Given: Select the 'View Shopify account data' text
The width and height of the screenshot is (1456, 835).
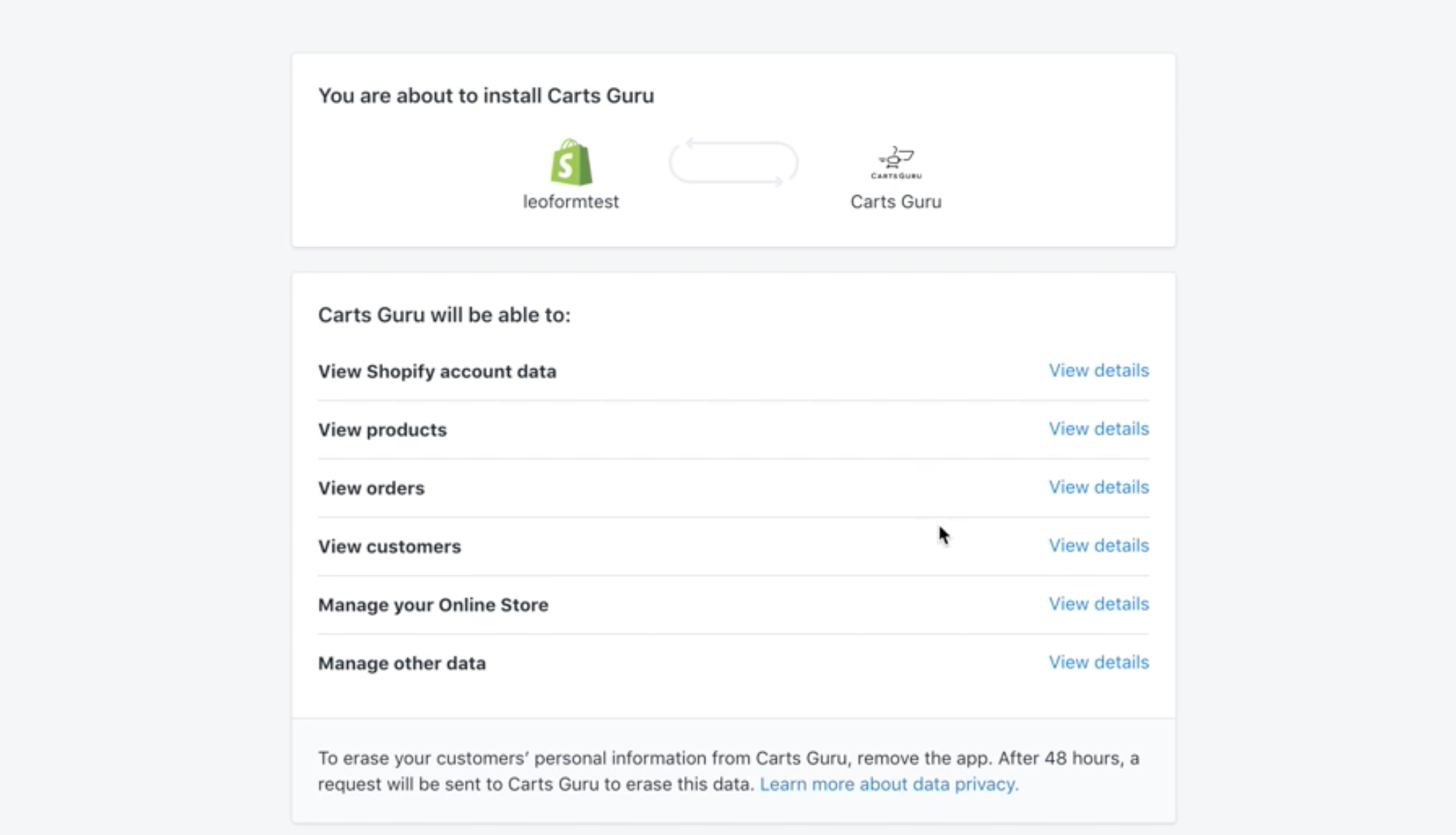Looking at the screenshot, I should [437, 371].
